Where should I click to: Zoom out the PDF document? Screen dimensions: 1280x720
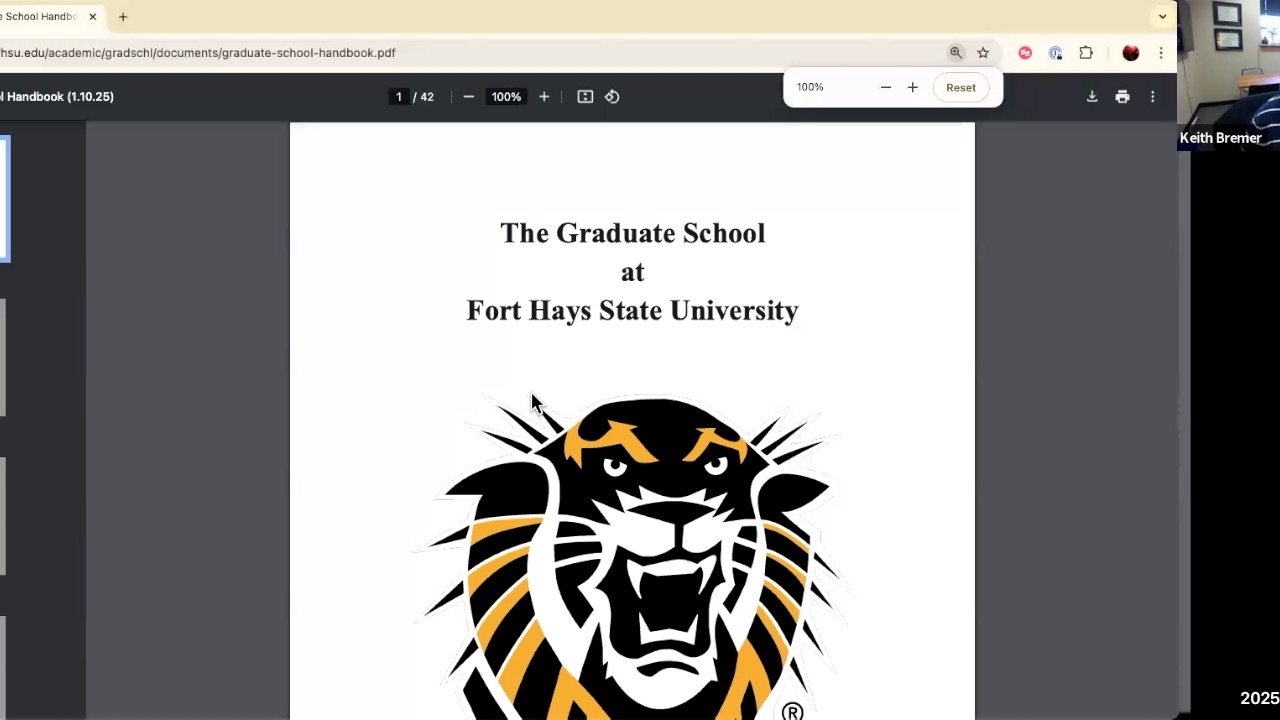pyautogui.click(x=468, y=97)
